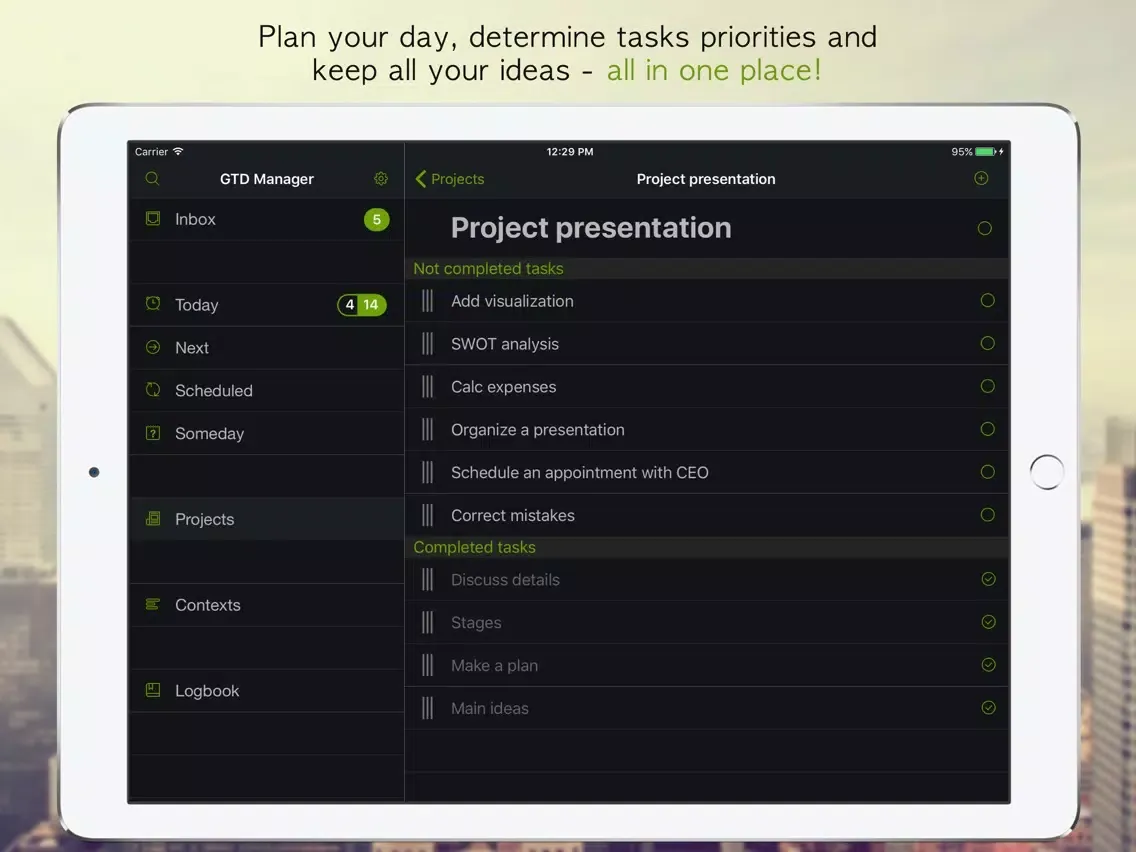Check off Add visualization task
Screen dimensions: 1136x852
coord(987,300)
